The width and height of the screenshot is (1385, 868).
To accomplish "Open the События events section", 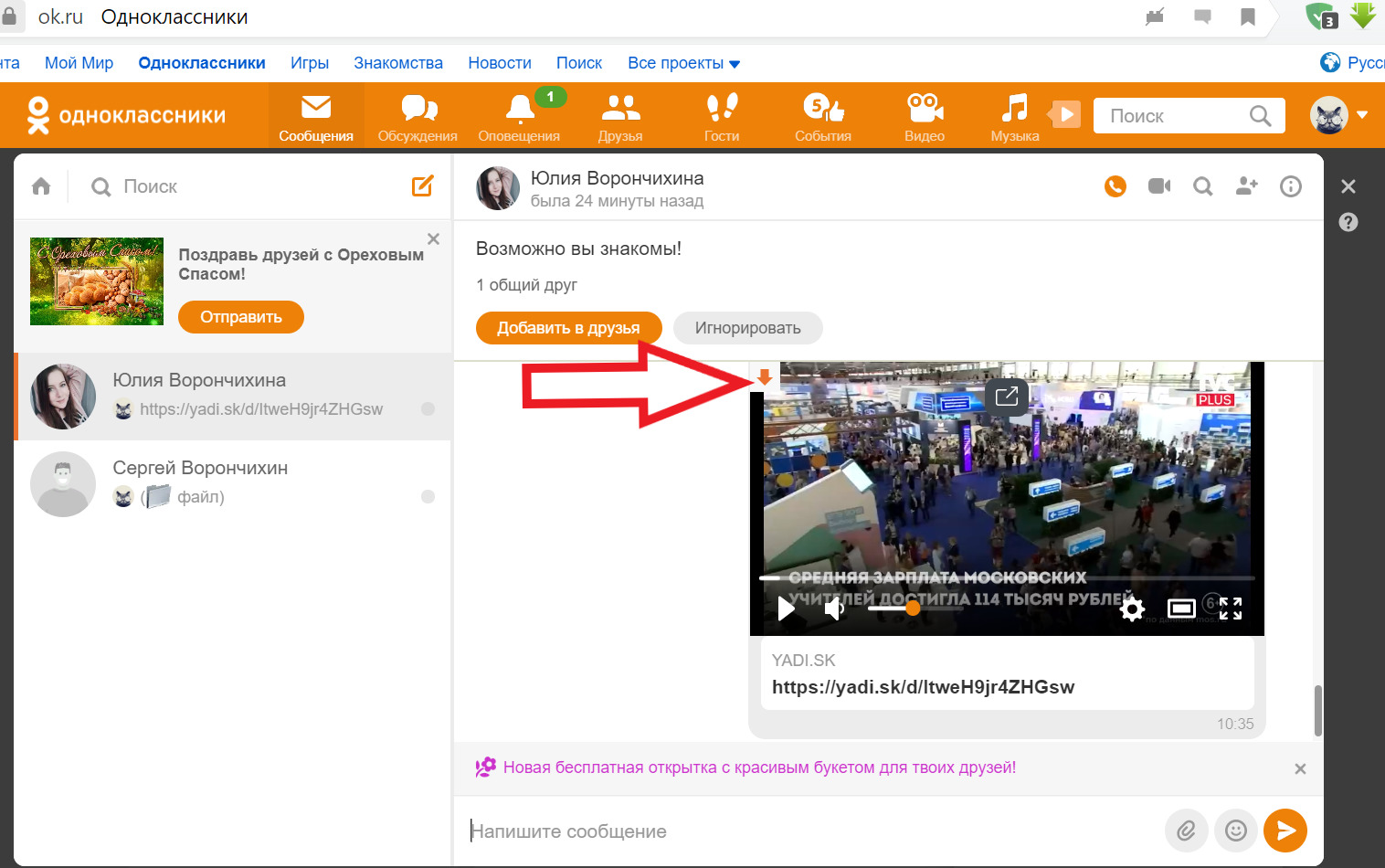I will [823, 117].
